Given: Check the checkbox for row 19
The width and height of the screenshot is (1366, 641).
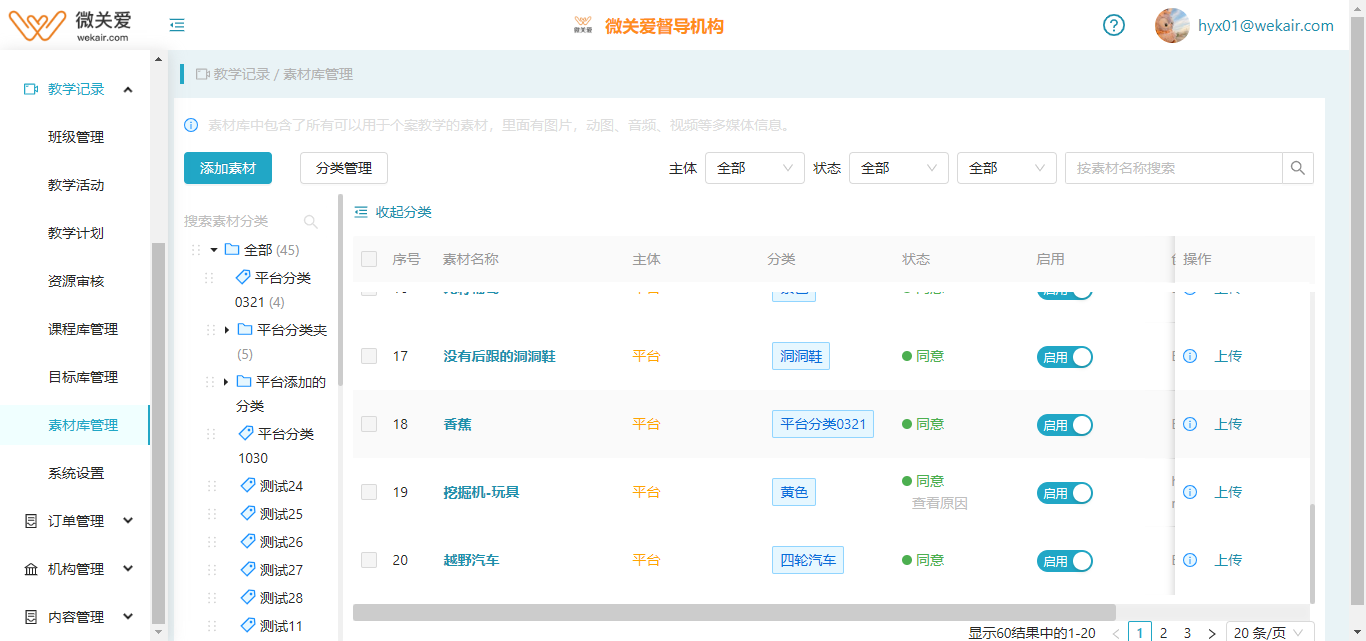Looking at the screenshot, I should click(x=369, y=492).
